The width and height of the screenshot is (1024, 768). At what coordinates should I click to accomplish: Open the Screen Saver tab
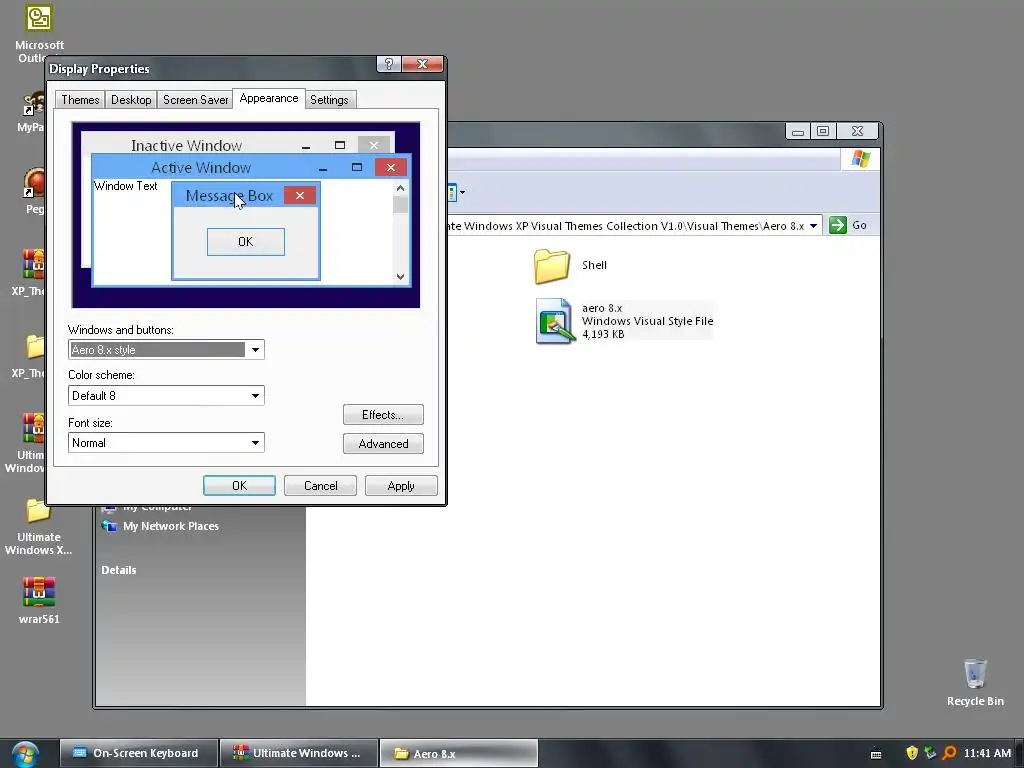[195, 100]
